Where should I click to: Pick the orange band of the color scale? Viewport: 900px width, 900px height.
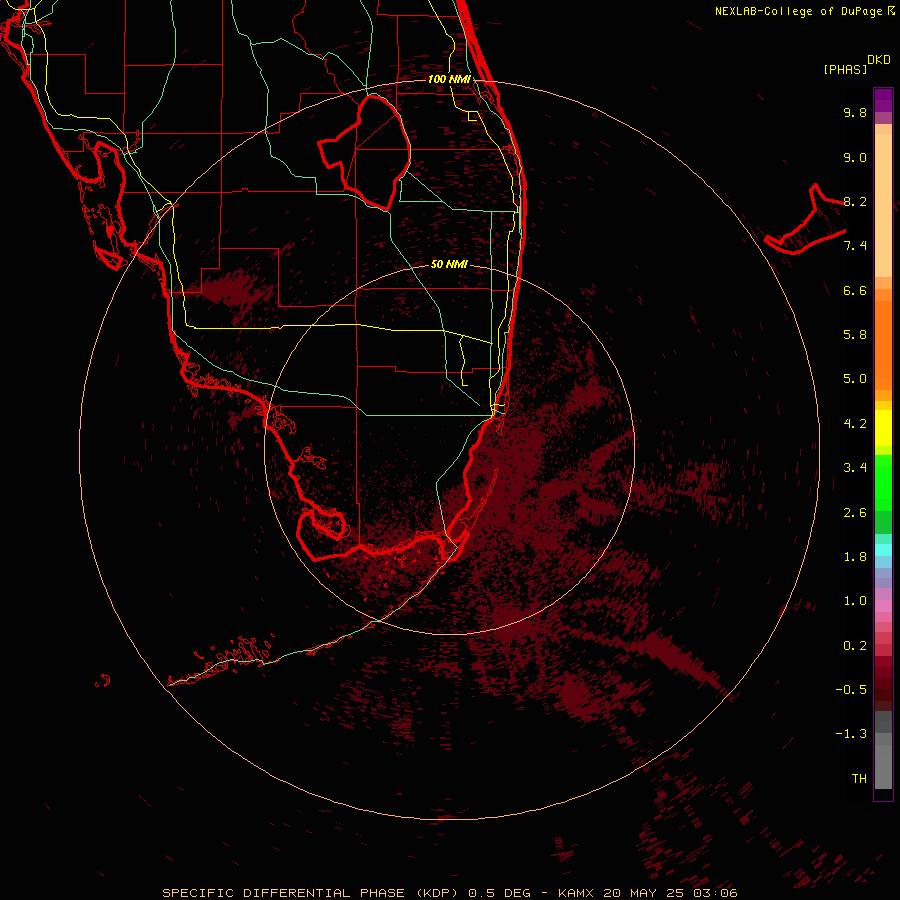[x=883, y=344]
